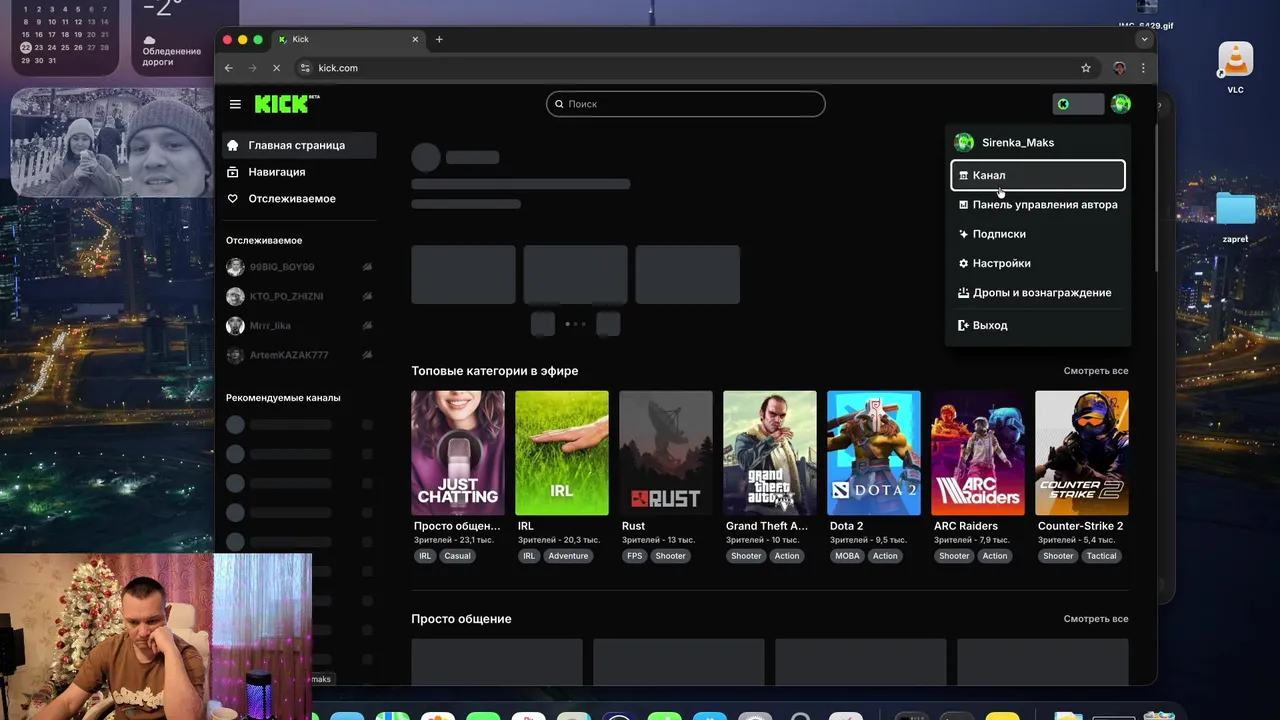Open the ARC Raiders category cover
This screenshot has height=720, width=1280.
tap(978, 453)
